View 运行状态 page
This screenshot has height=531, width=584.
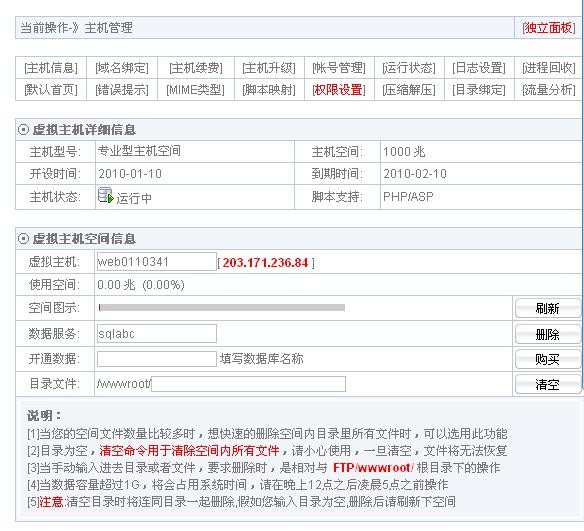pyautogui.click(x=409, y=68)
